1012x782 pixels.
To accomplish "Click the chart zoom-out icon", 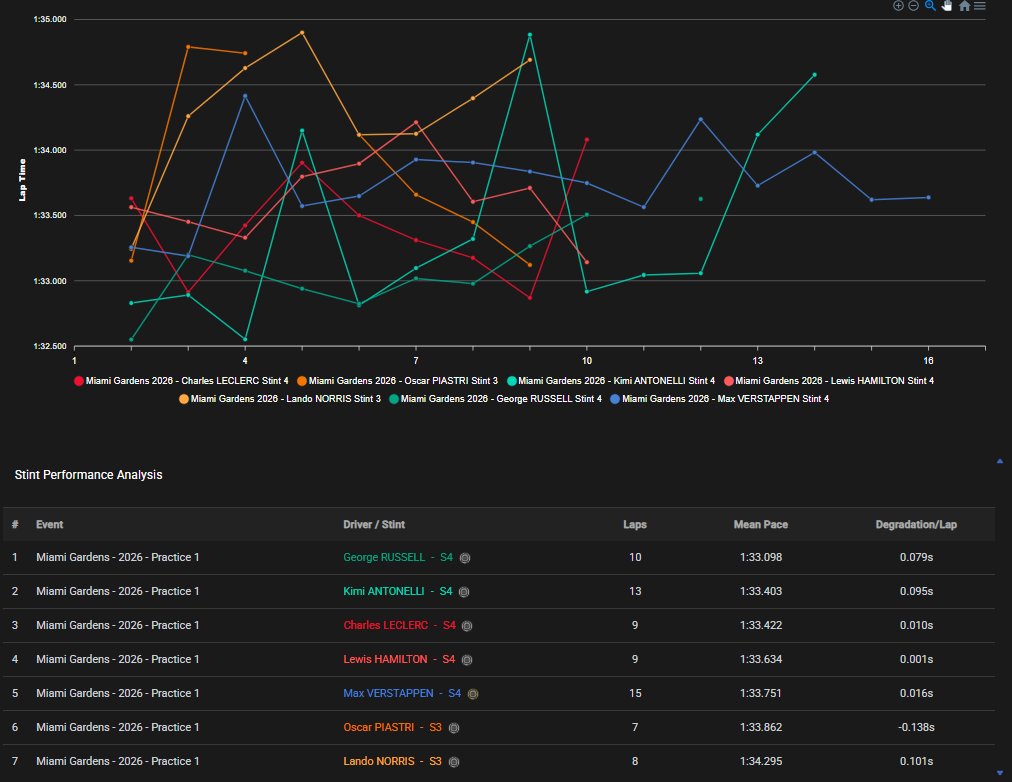I will click(x=913, y=6).
